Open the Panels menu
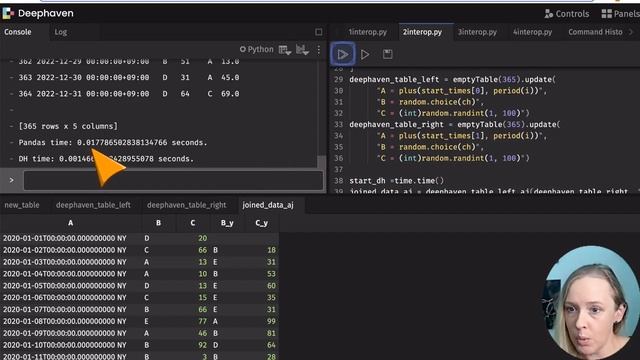640x360 pixels. coord(621,14)
